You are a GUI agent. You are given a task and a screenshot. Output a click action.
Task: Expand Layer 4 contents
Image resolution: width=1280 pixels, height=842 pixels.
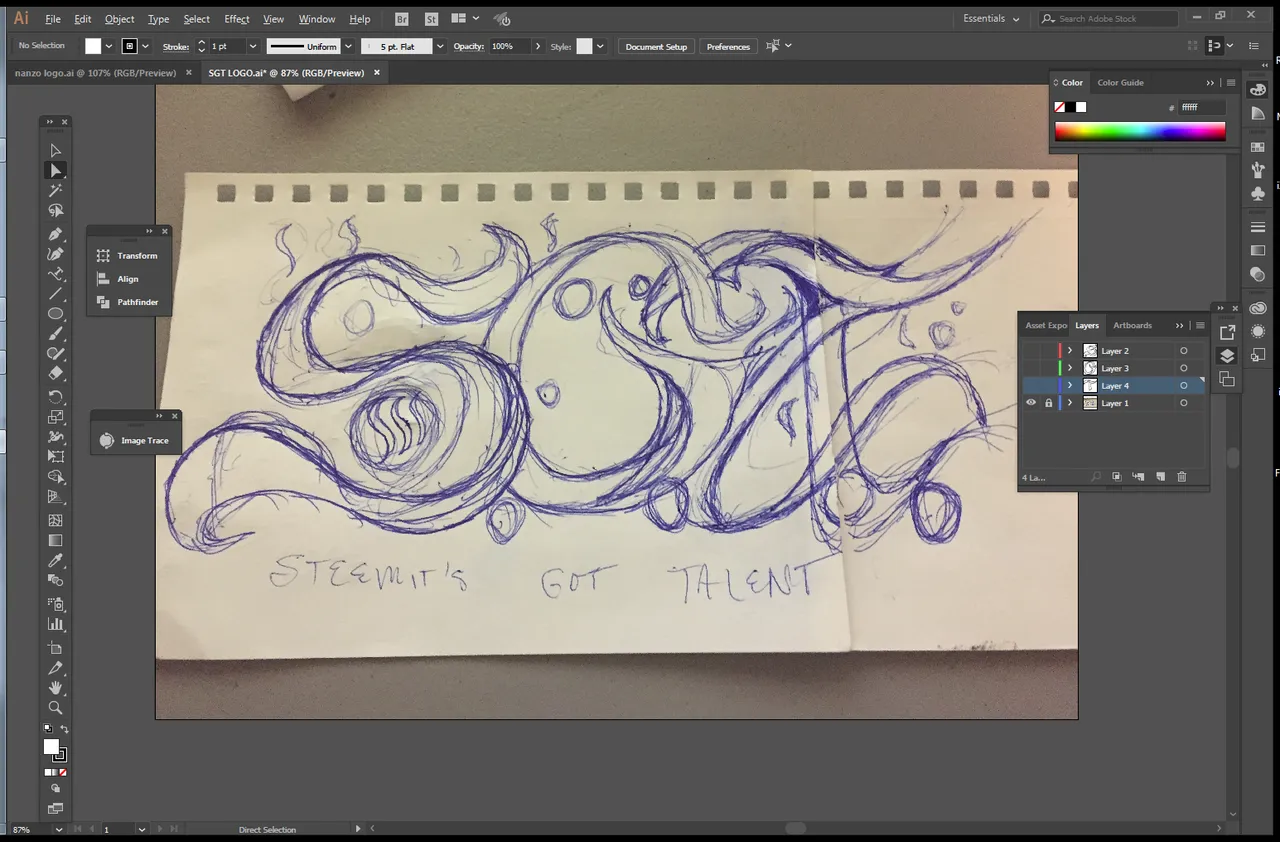1070,386
